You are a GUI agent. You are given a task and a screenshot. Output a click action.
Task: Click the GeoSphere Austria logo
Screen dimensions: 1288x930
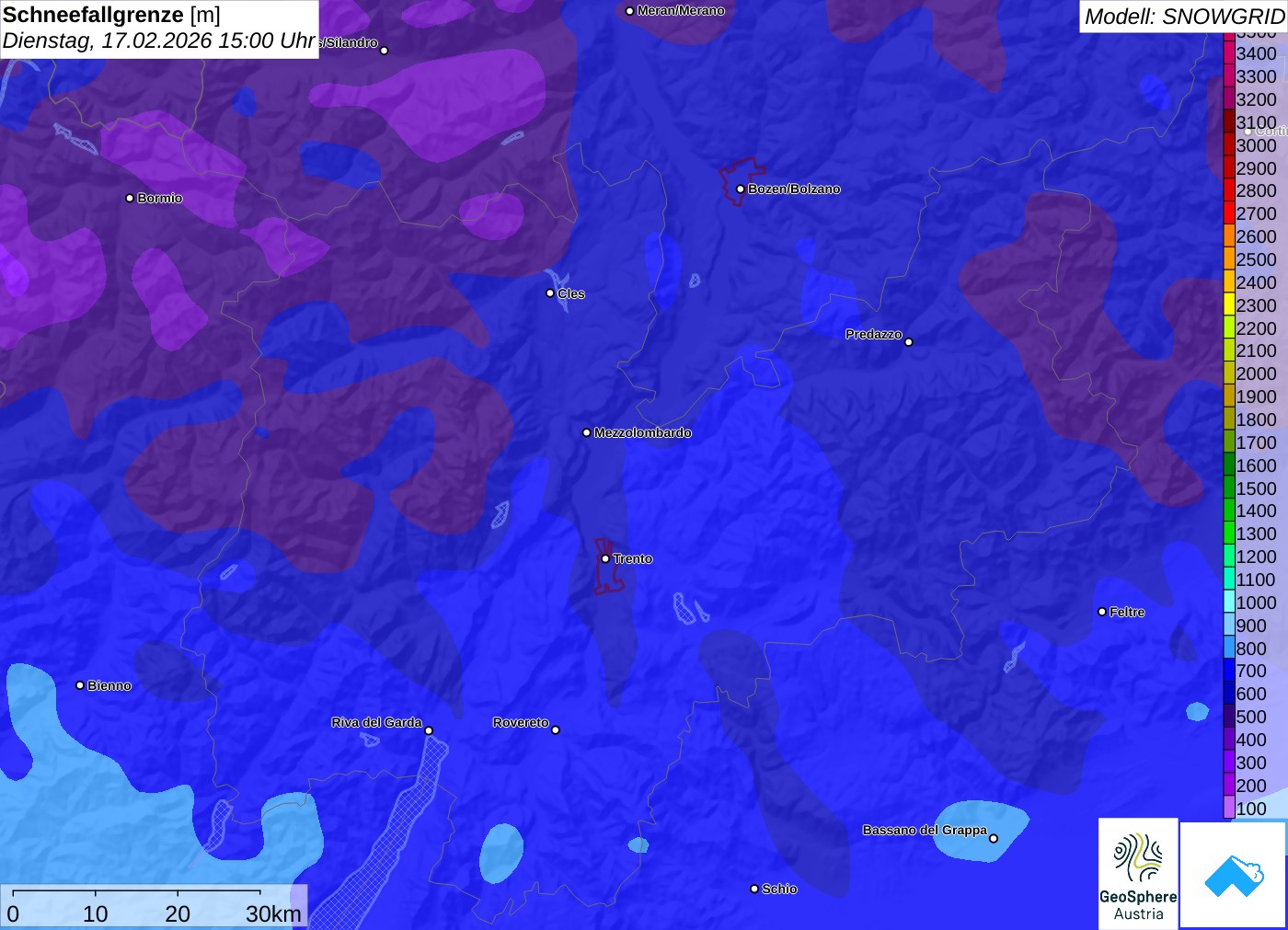1138,872
